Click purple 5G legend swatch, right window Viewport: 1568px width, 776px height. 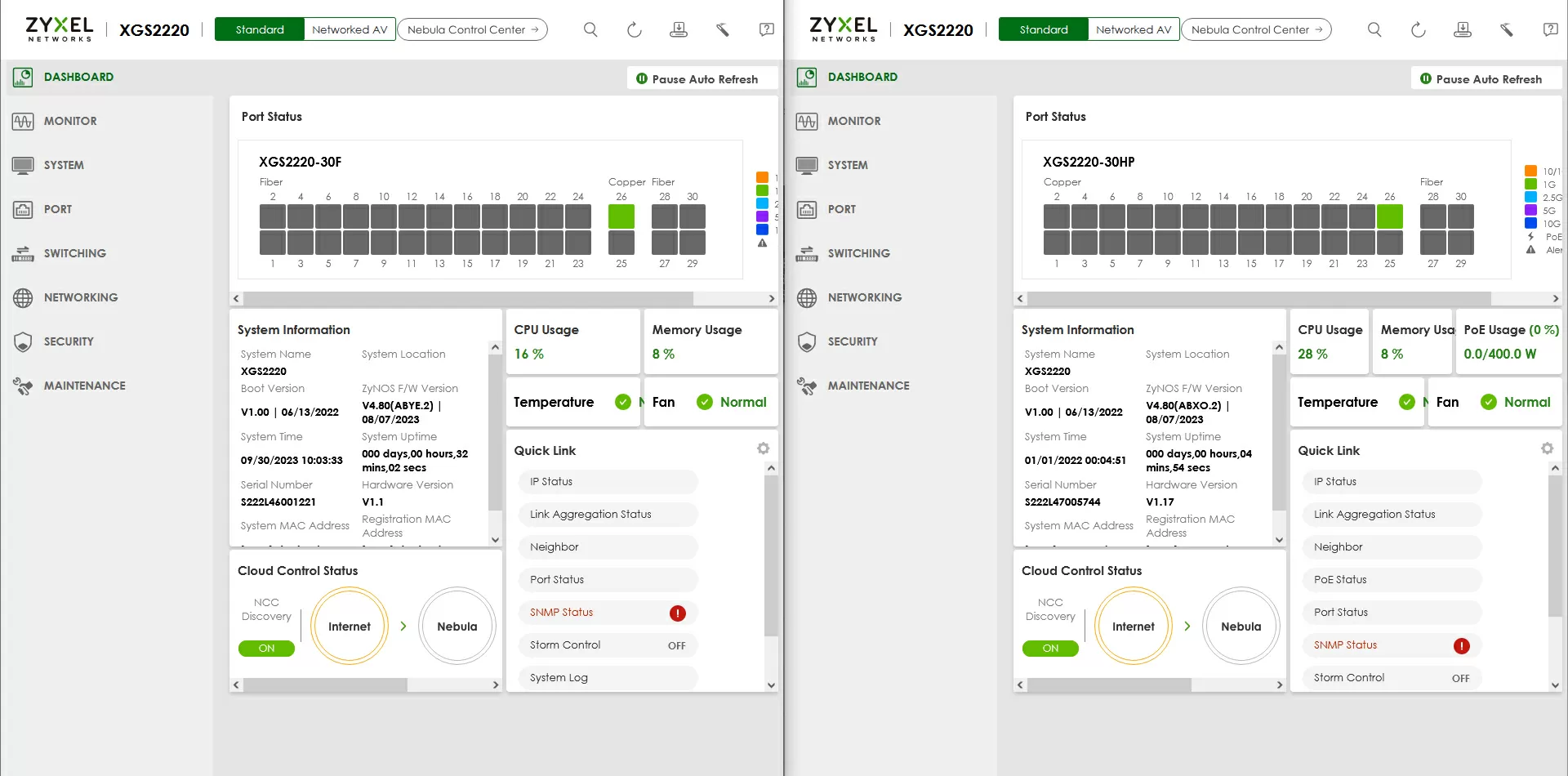1530,211
